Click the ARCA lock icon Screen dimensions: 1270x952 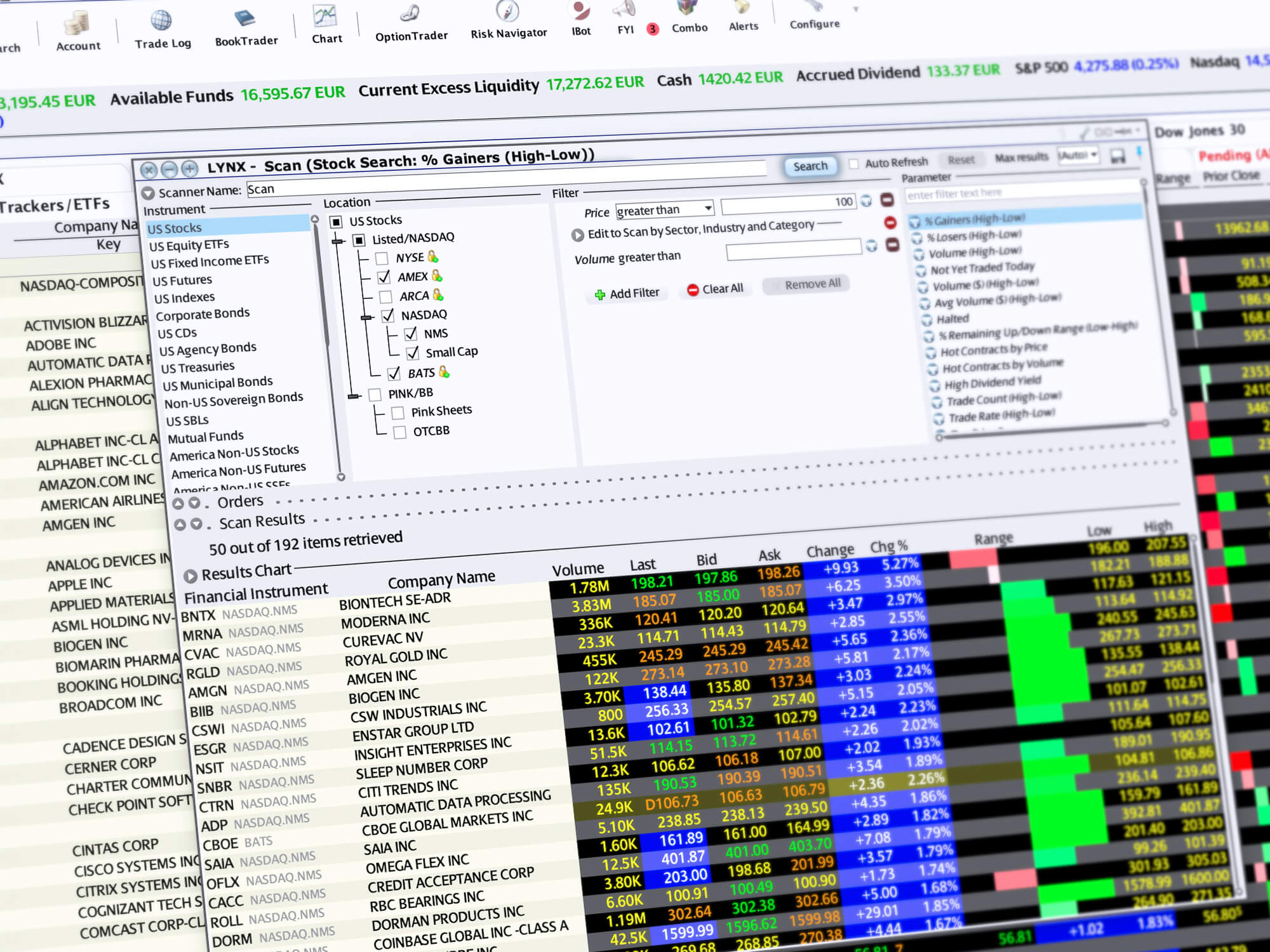438,294
